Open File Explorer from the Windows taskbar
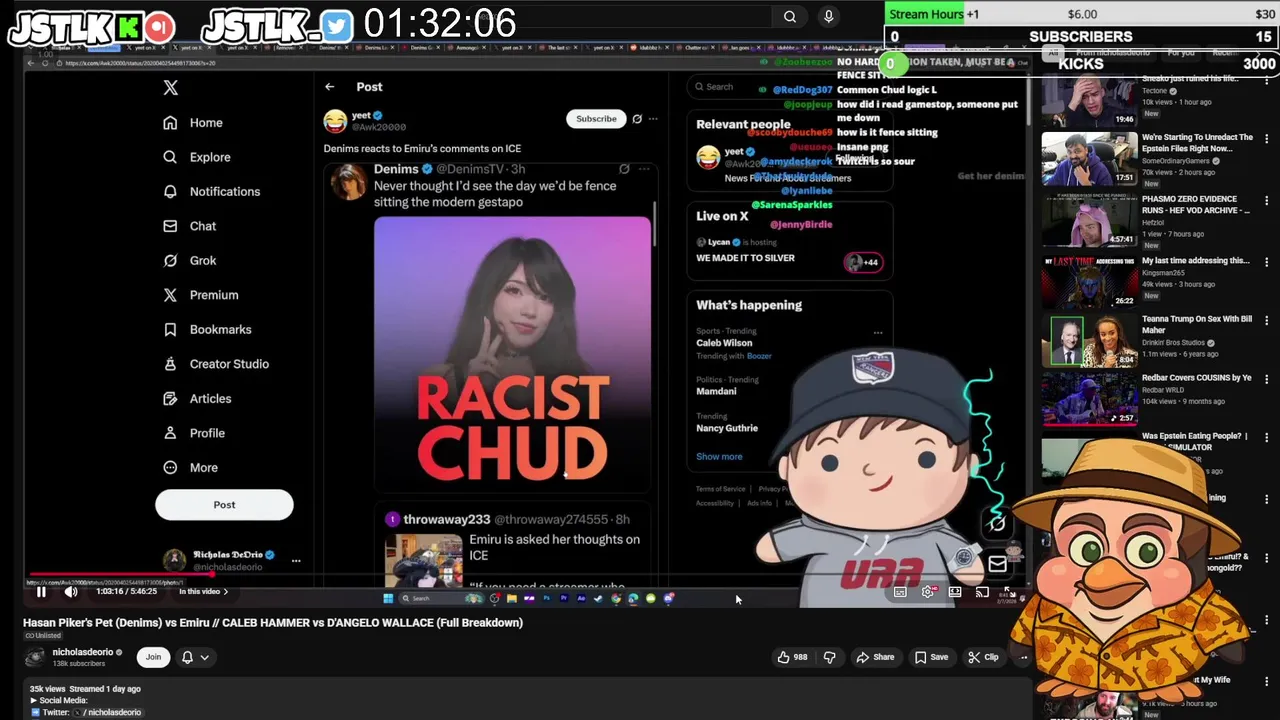Image resolution: width=1280 pixels, height=720 pixels. coord(511,599)
